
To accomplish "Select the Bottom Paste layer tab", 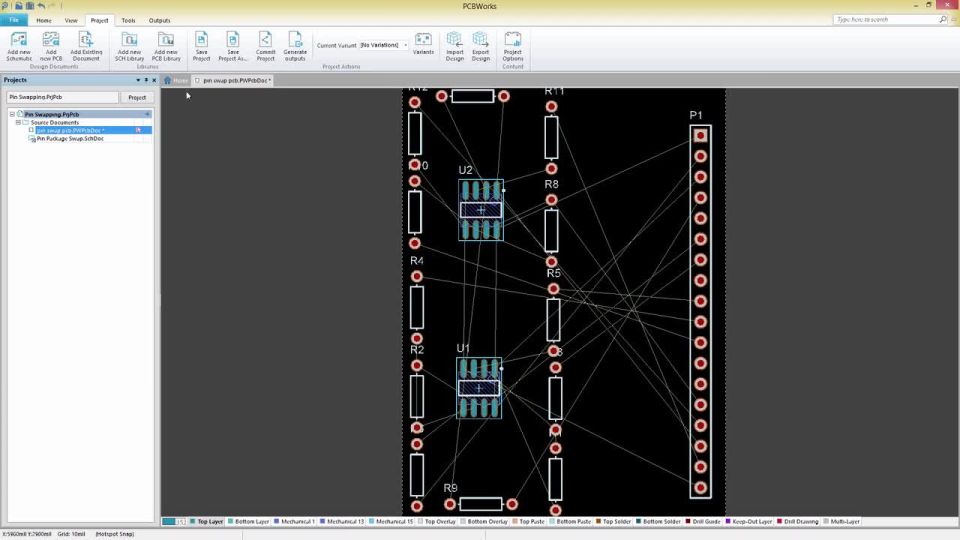I will pos(569,522).
